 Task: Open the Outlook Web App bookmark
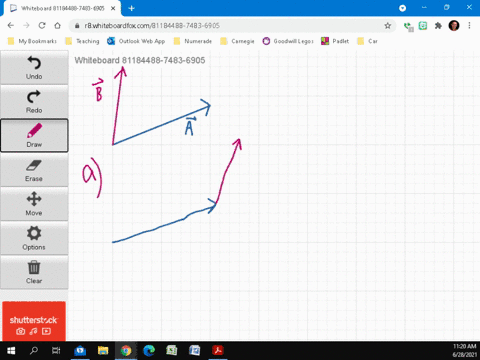coord(136,41)
